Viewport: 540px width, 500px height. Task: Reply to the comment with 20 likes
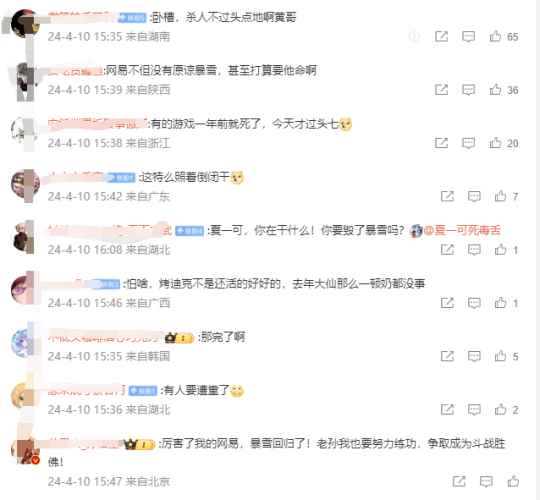[x=468, y=143]
